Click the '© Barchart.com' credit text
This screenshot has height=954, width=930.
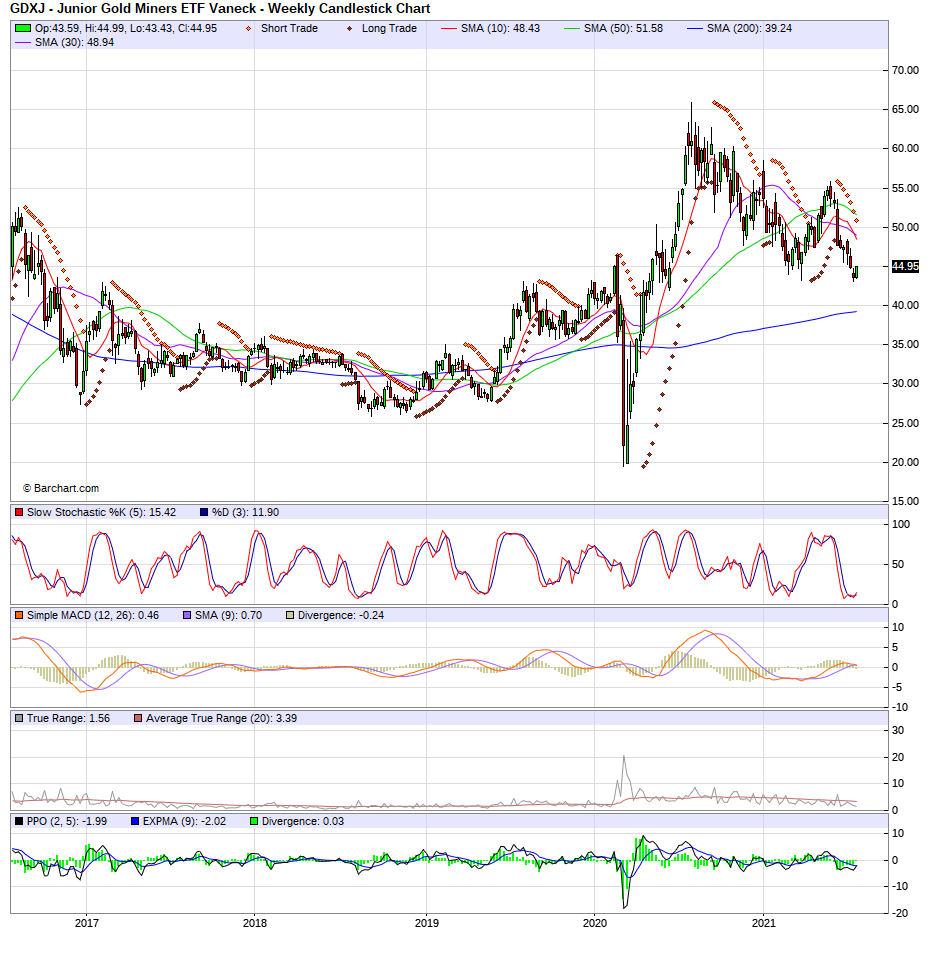pyautogui.click(x=61, y=489)
